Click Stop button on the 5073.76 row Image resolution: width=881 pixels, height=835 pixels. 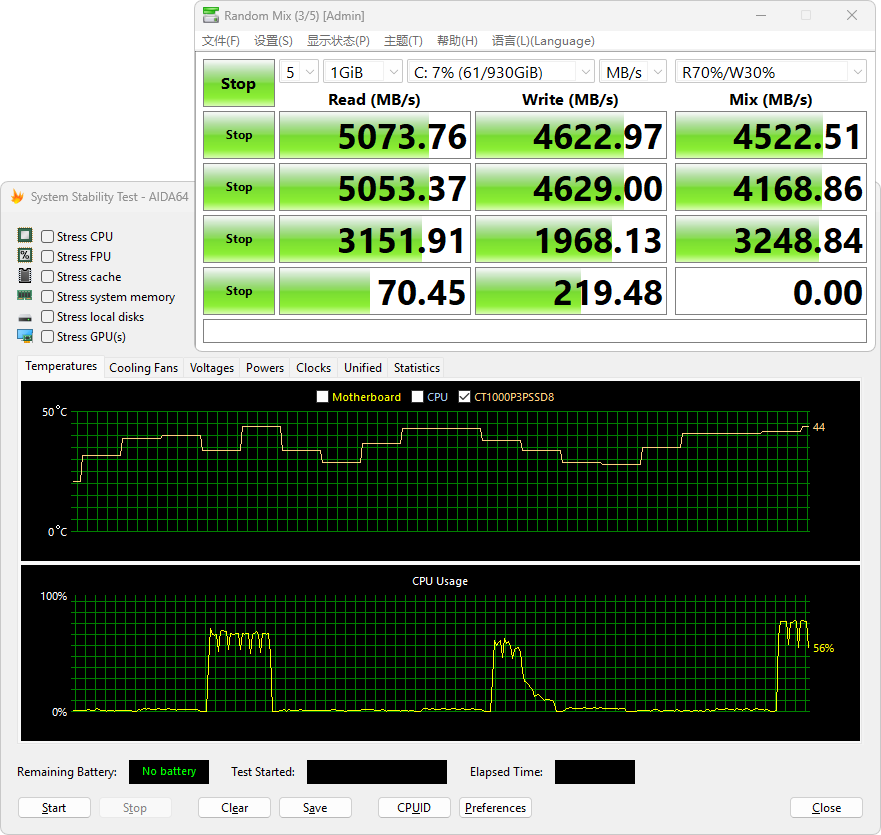(x=239, y=135)
